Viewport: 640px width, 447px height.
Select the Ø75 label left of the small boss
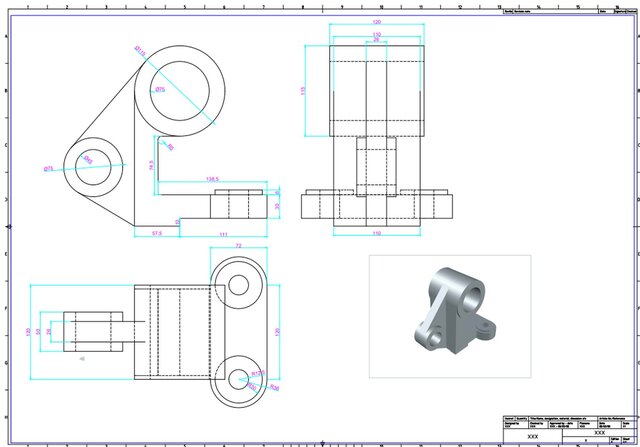[x=49, y=169]
